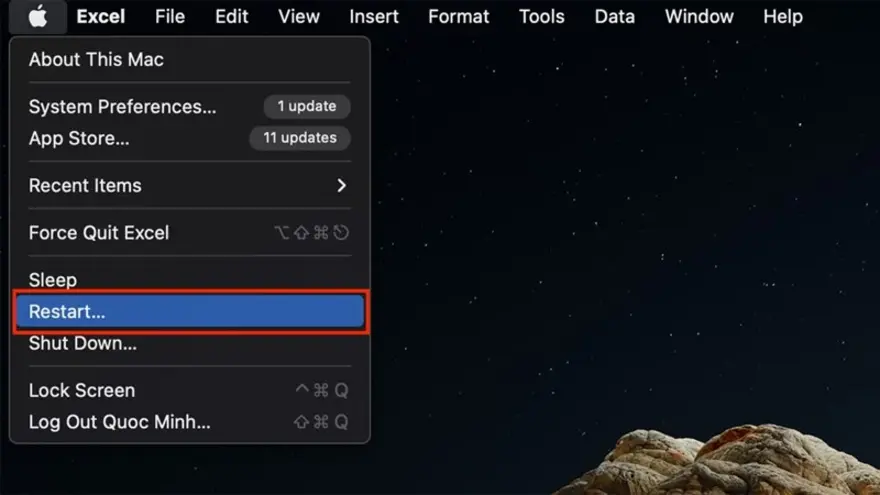
Task: Open the Apple logo menu
Action: coord(38,17)
